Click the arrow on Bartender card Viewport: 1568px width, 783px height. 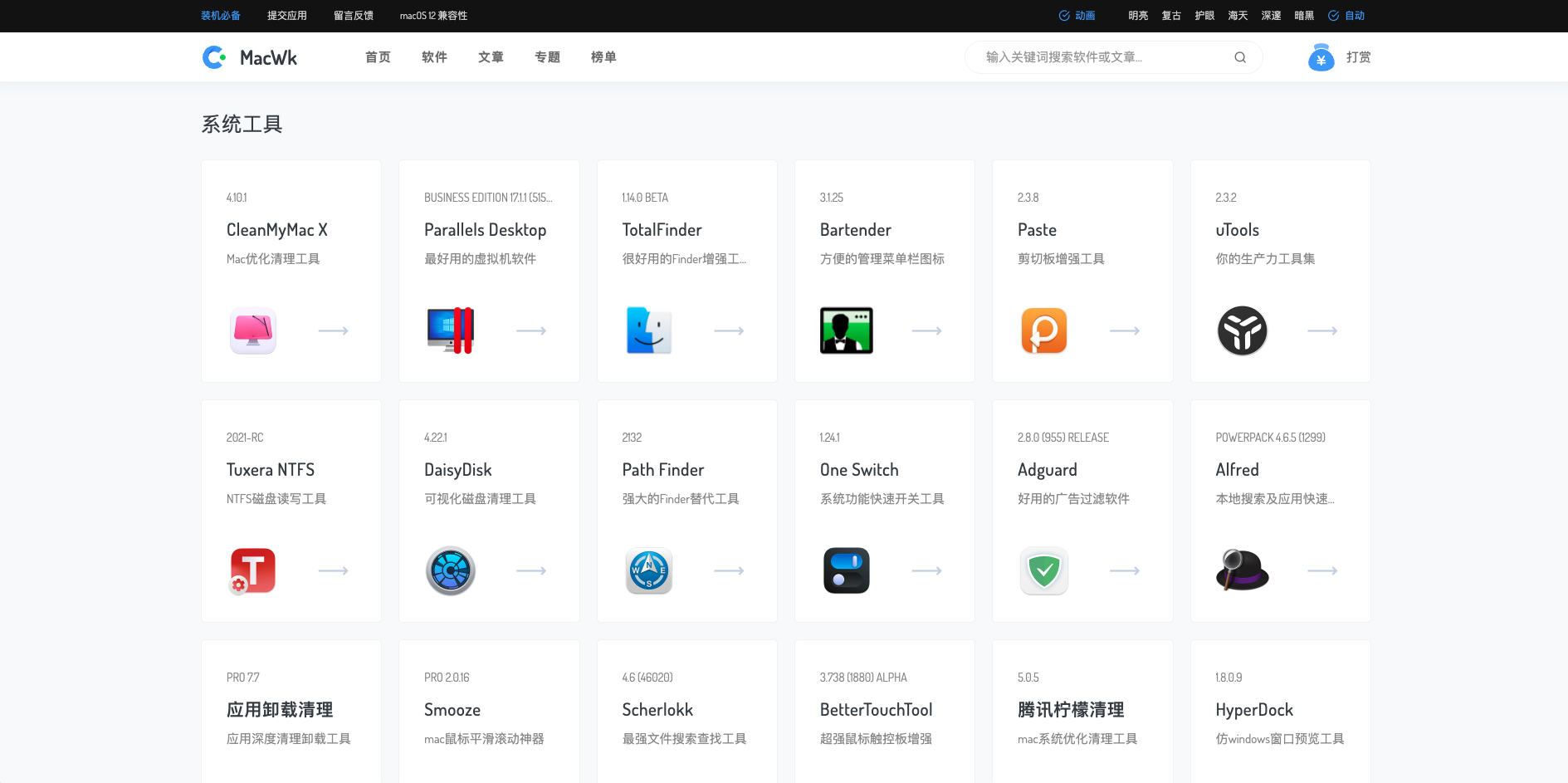coord(926,330)
